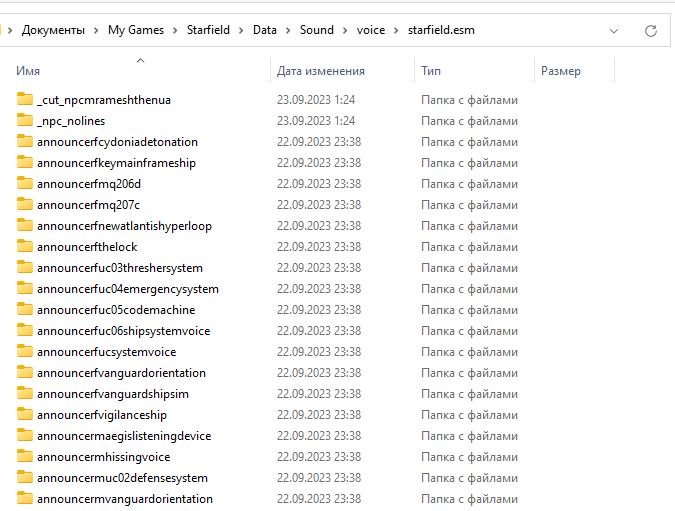Click folder icon of announcerfuc05codemachine
This screenshot has height=511, width=675.
[x=25, y=309]
